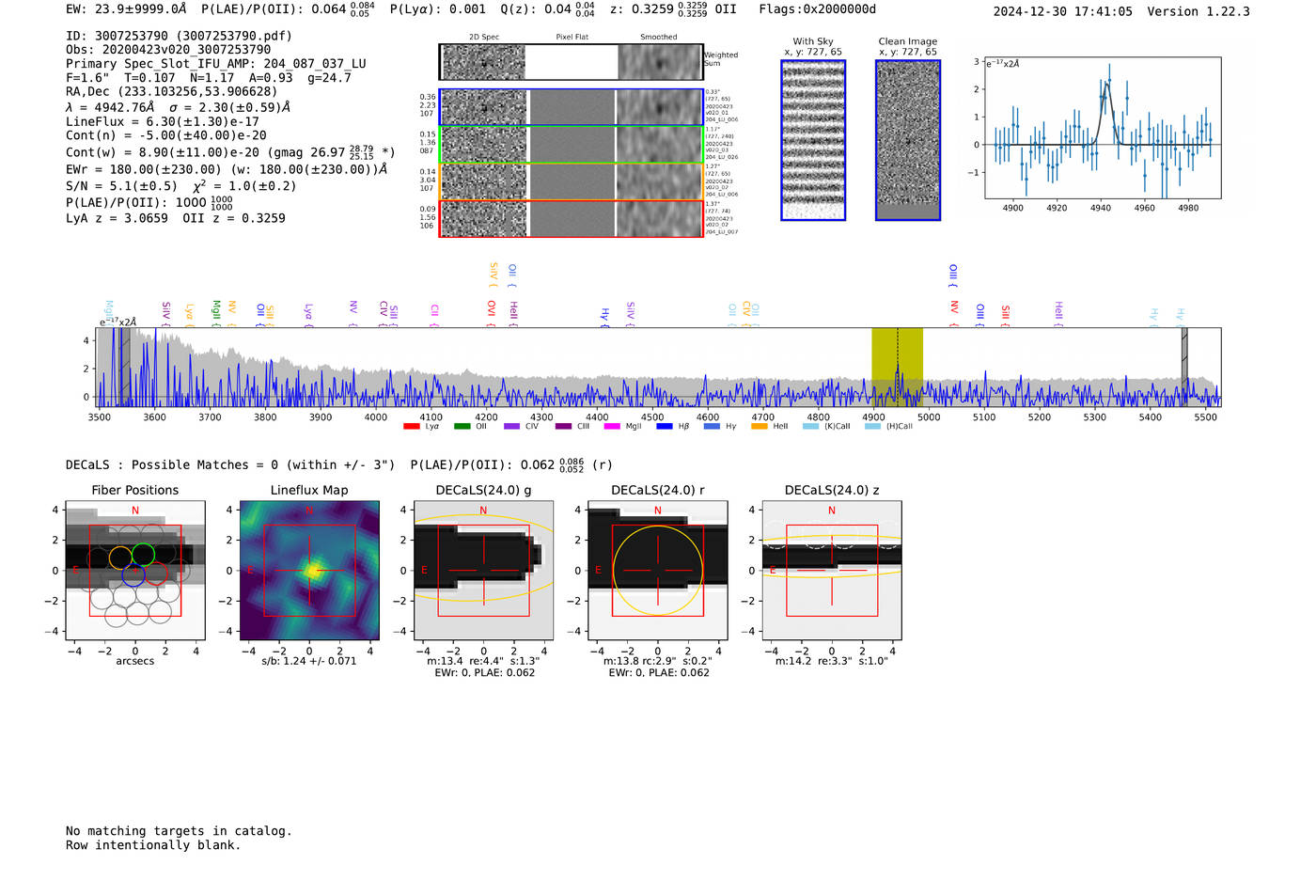Click the Smoothed column header
This screenshot has width=1316, height=896.
[x=659, y=38]
